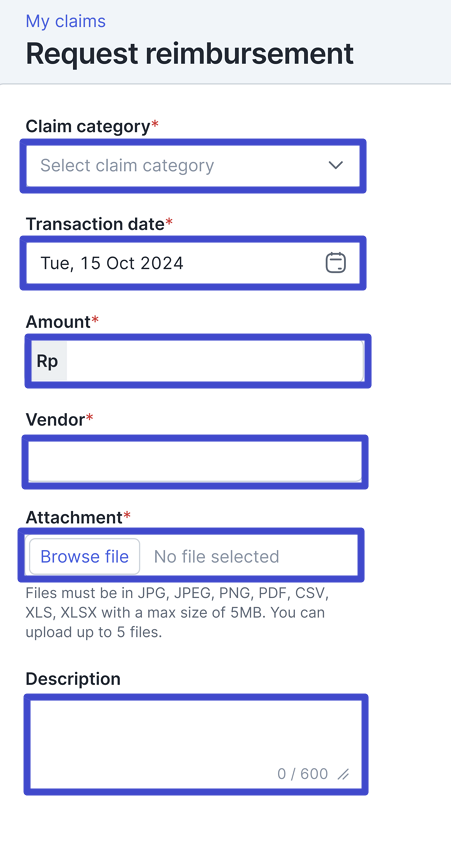Click the Description box resize handle icon
This screenshot has width=451, height=859.
pos(343,775)
